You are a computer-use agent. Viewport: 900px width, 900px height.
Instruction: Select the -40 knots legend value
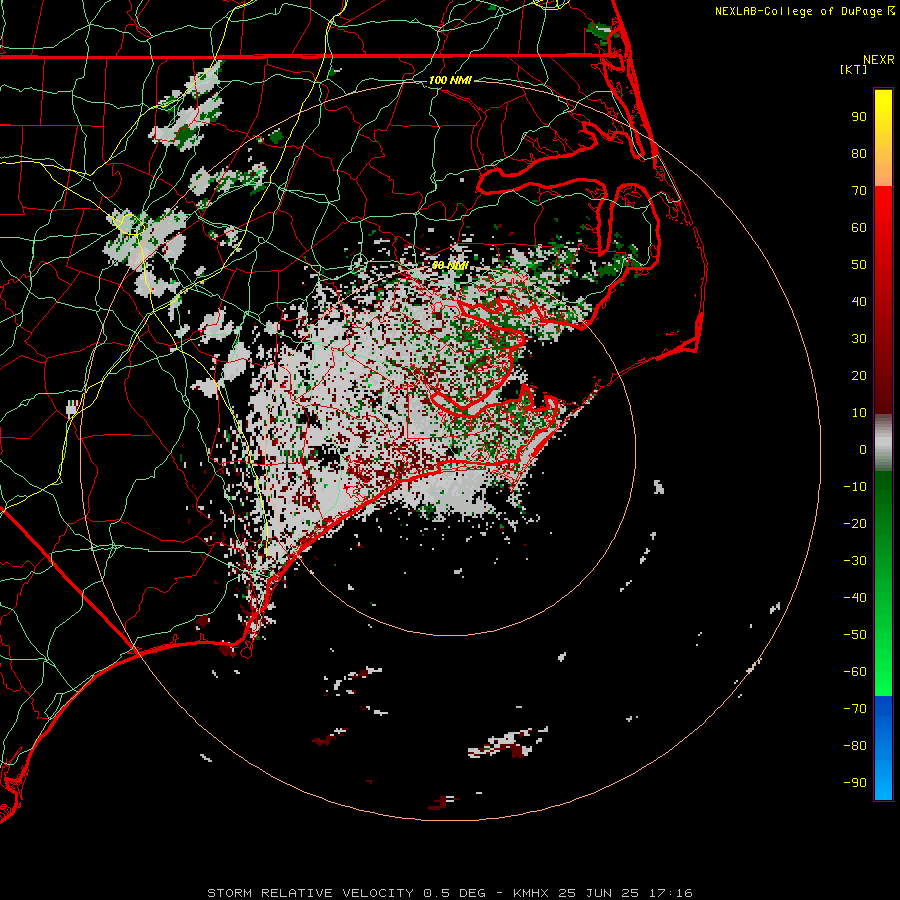click(855, 598)
